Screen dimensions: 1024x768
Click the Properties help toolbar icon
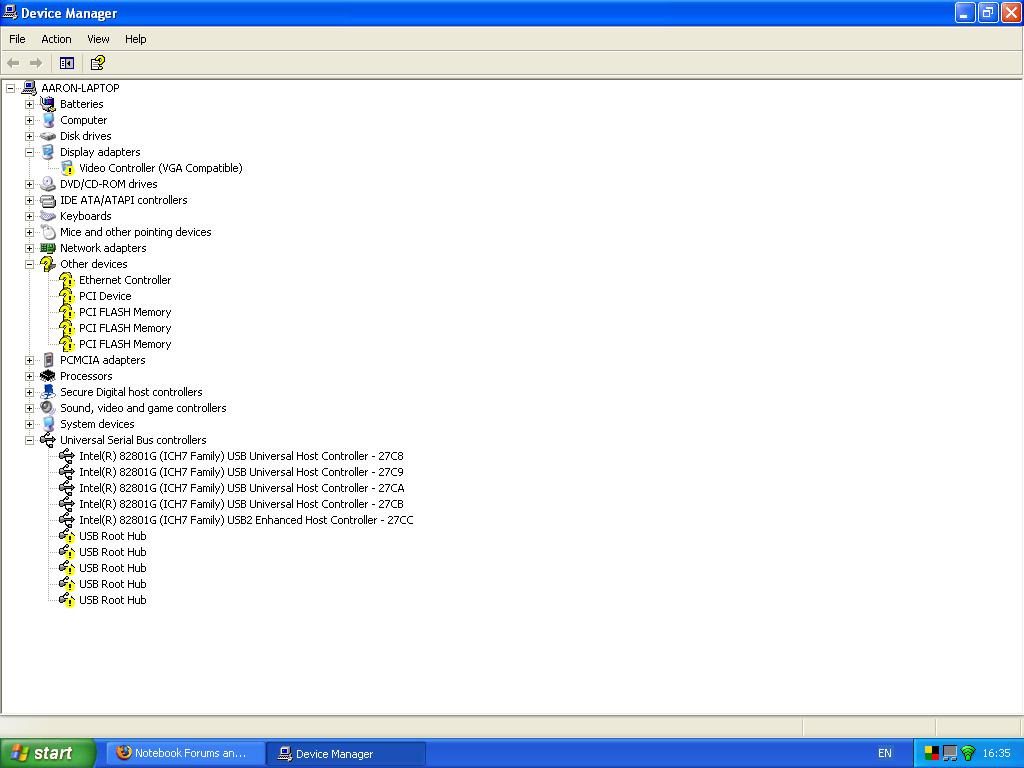pos(97,63)
